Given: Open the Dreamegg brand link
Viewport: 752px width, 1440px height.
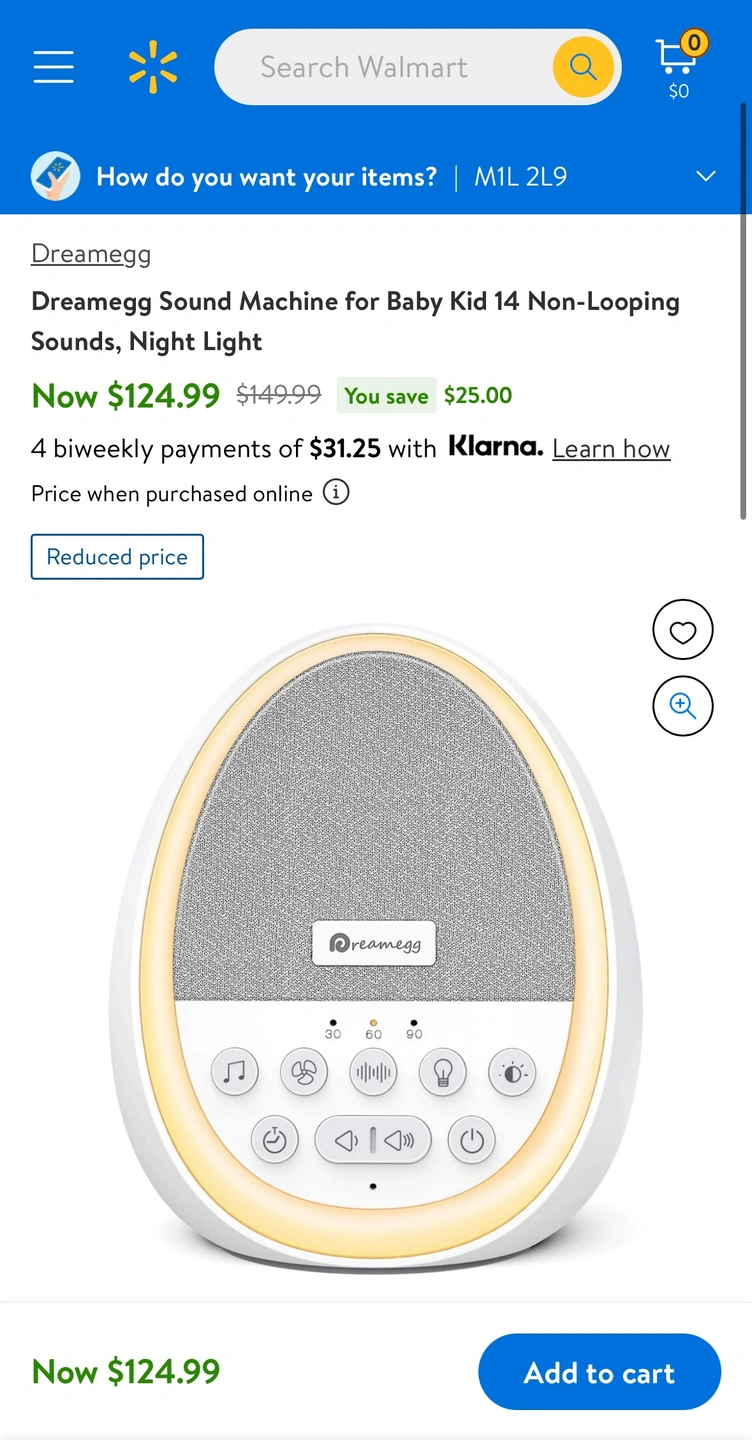Looking at the screenshot, I should point(91,254).
